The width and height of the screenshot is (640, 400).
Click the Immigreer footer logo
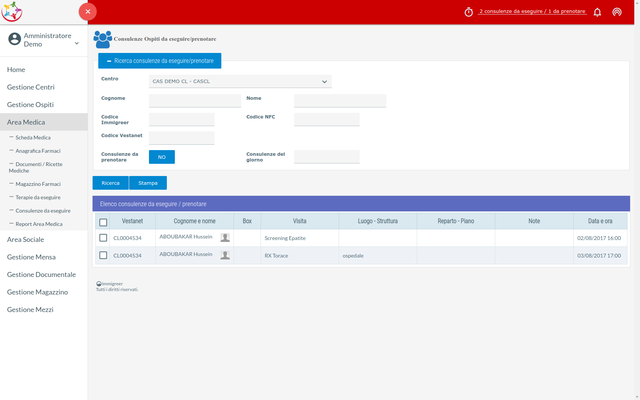(109, 283)
